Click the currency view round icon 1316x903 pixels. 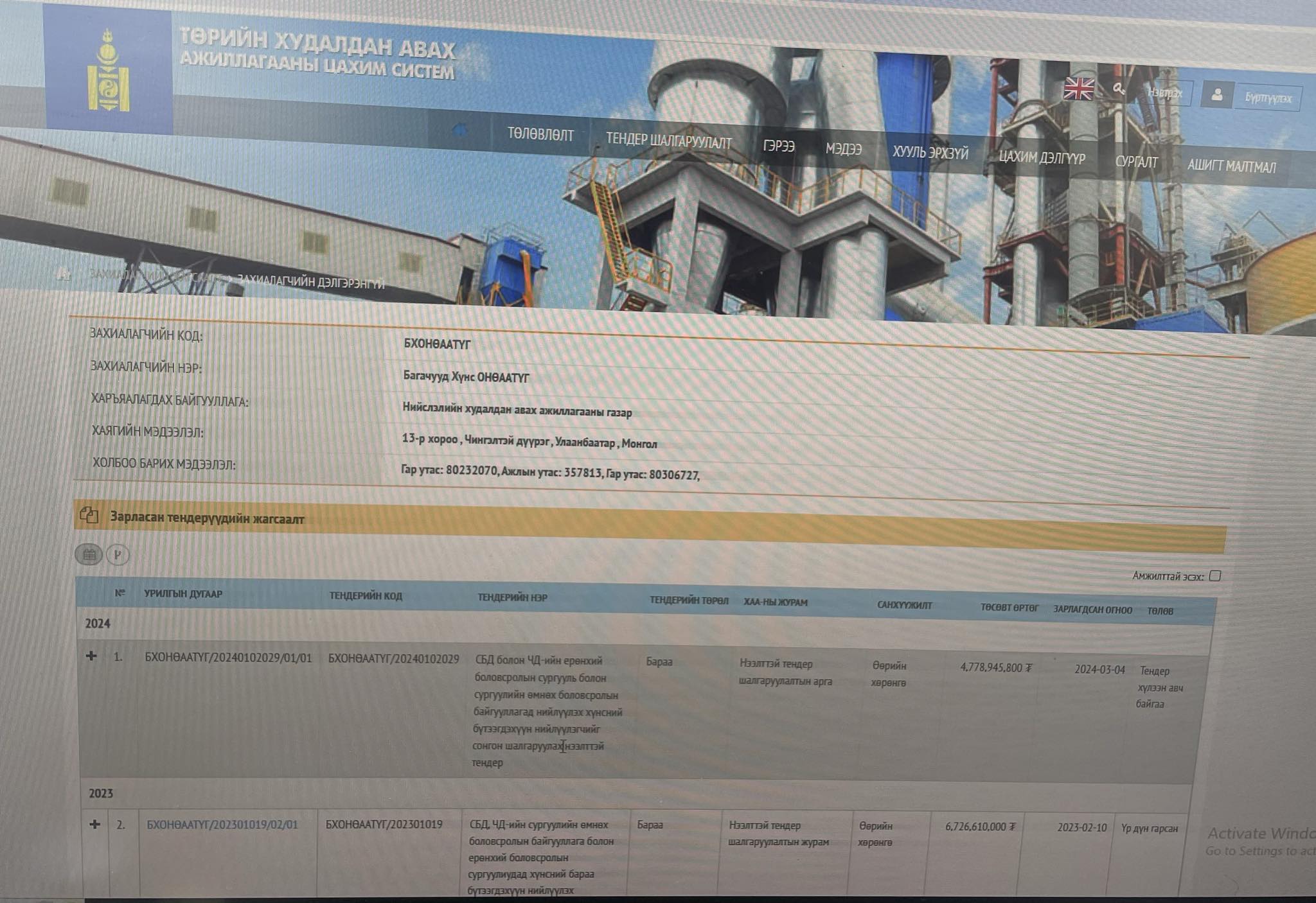pyautogui.click(x=118, y=555)
